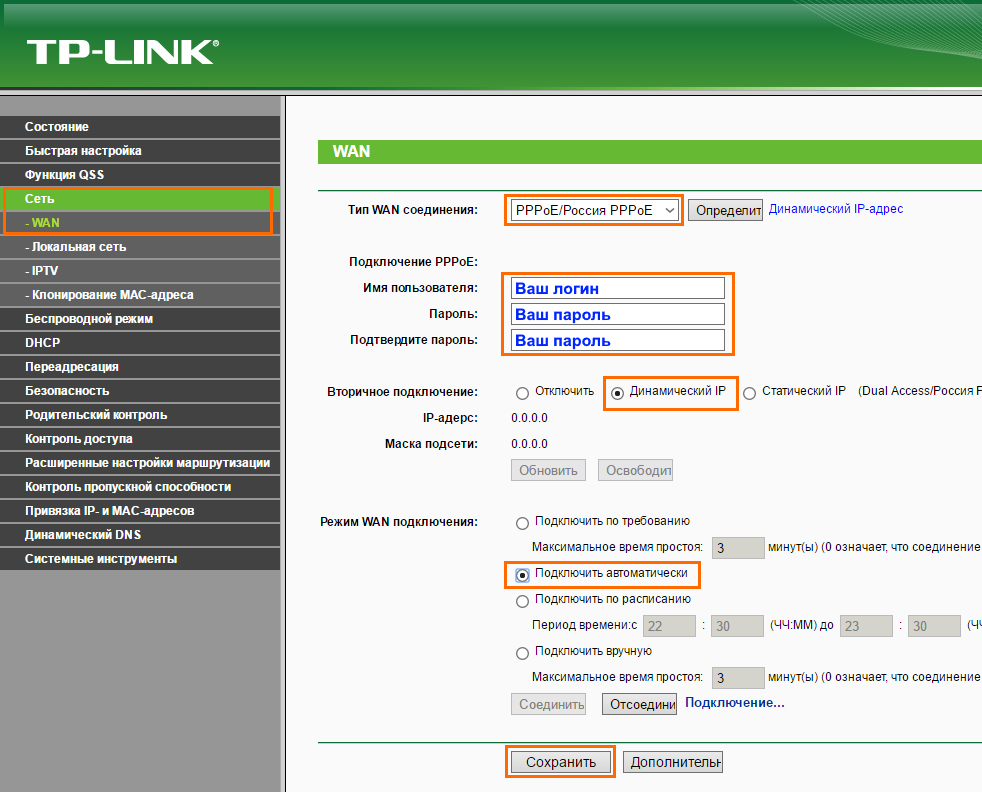Open Расширенные настройки маршрутизации section
The height and width of the screenshot is (792, 982).
140,463
